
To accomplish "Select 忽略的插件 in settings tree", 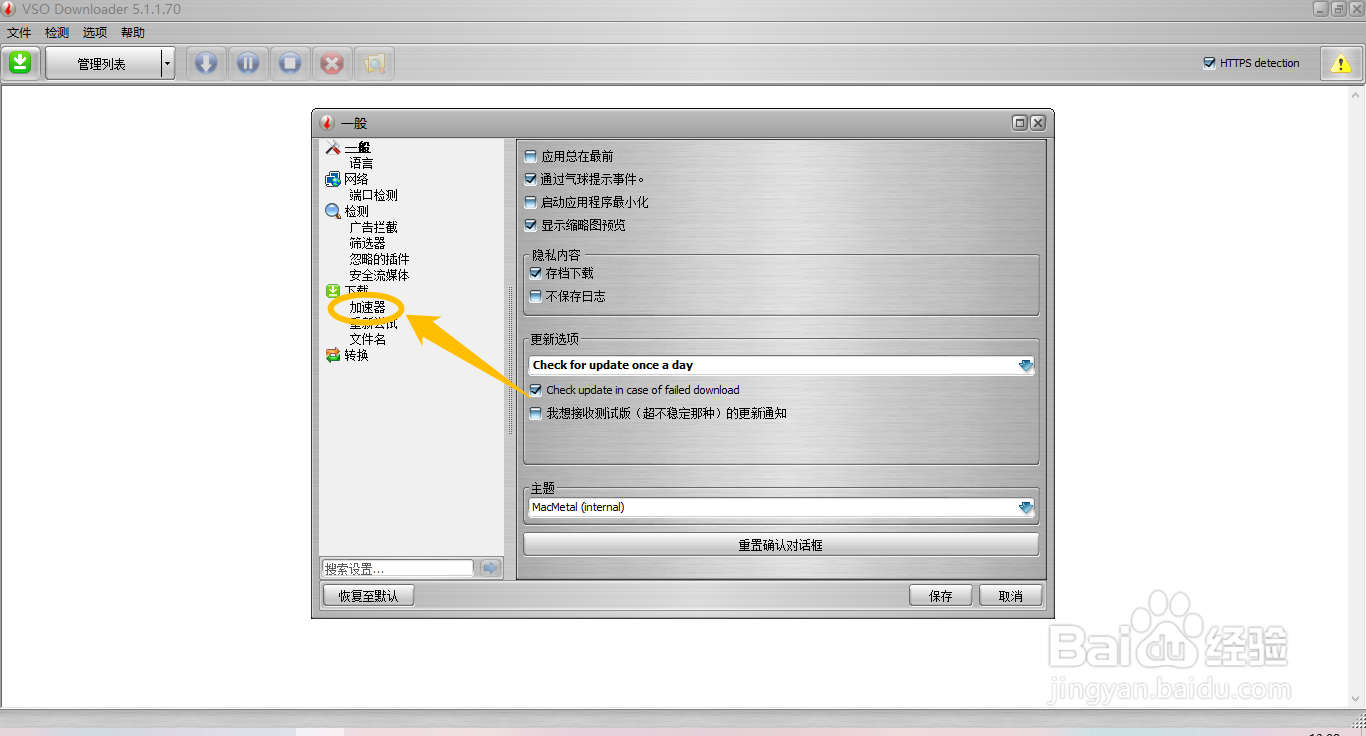I will (379, 259).
